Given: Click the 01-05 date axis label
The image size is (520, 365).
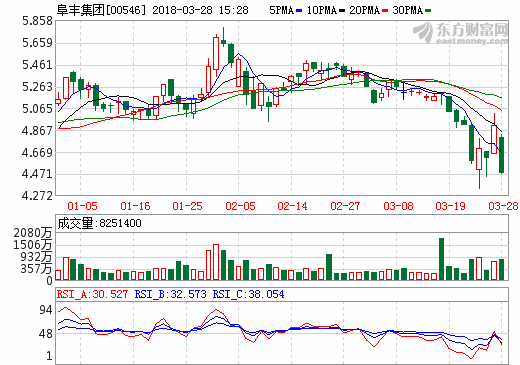Looking at the screenshot, I should point(82,206).
